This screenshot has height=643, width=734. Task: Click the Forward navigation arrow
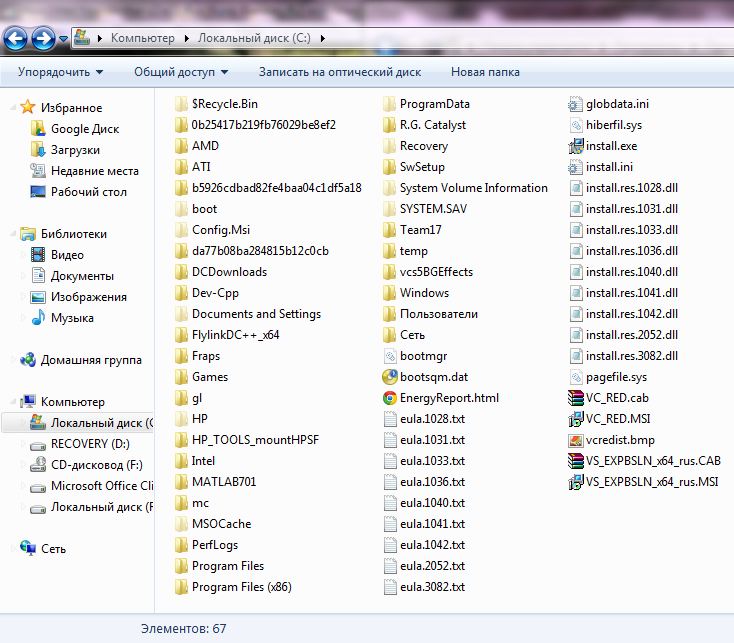click(44, 38)
